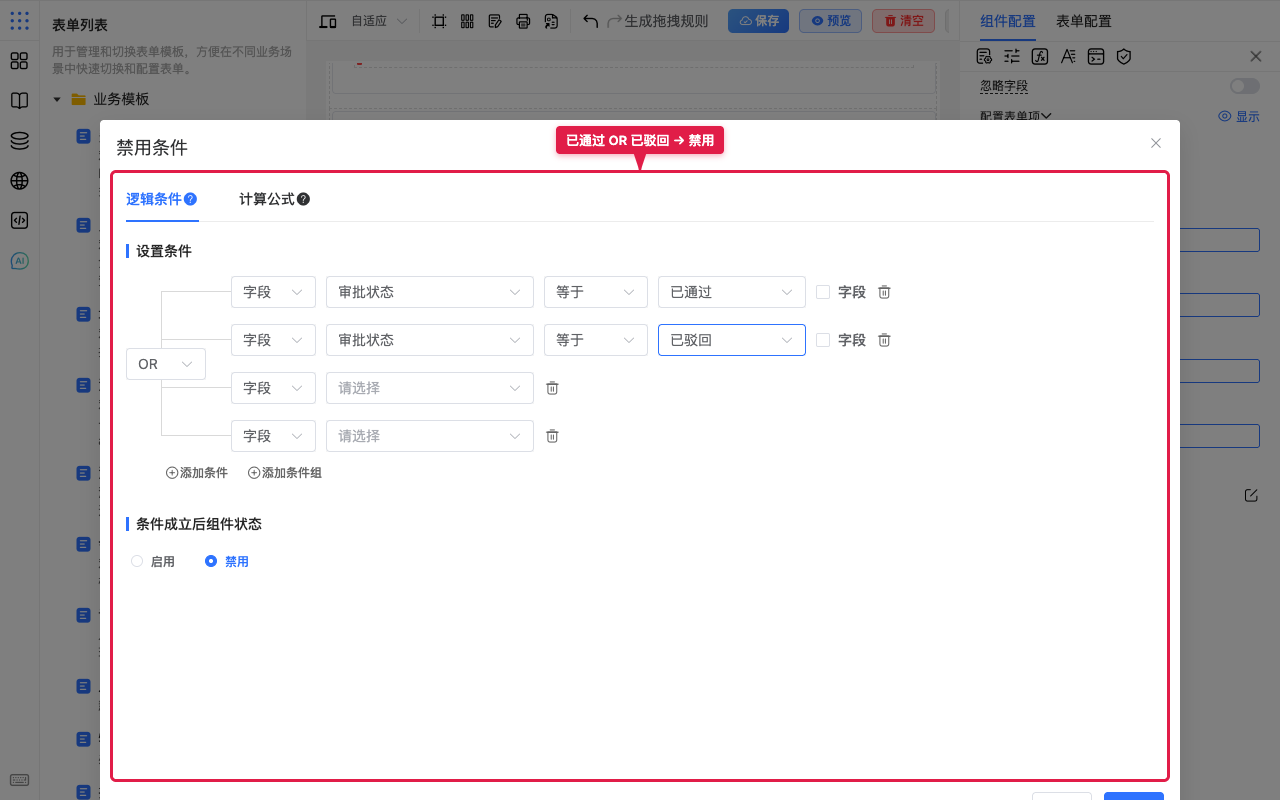The image size is (1280, 800).
Task: Click the dotted grid app launcher icon
Action: coord(19,21)
